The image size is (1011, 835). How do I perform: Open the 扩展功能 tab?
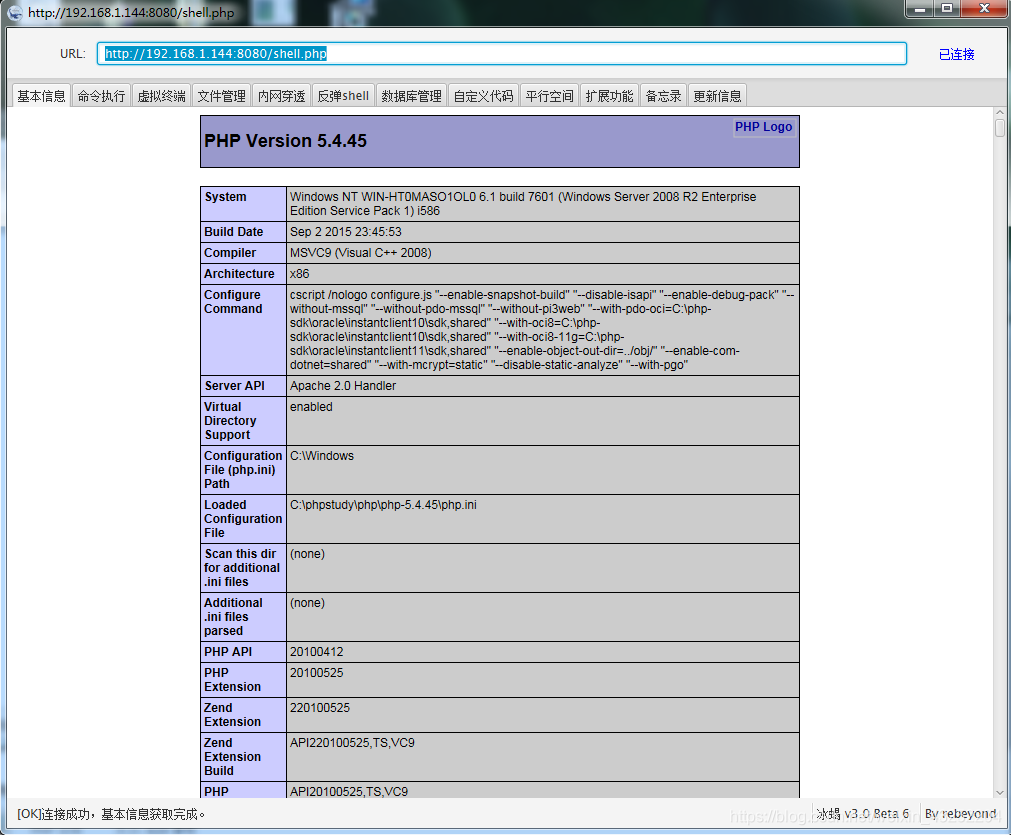point(609,96)
